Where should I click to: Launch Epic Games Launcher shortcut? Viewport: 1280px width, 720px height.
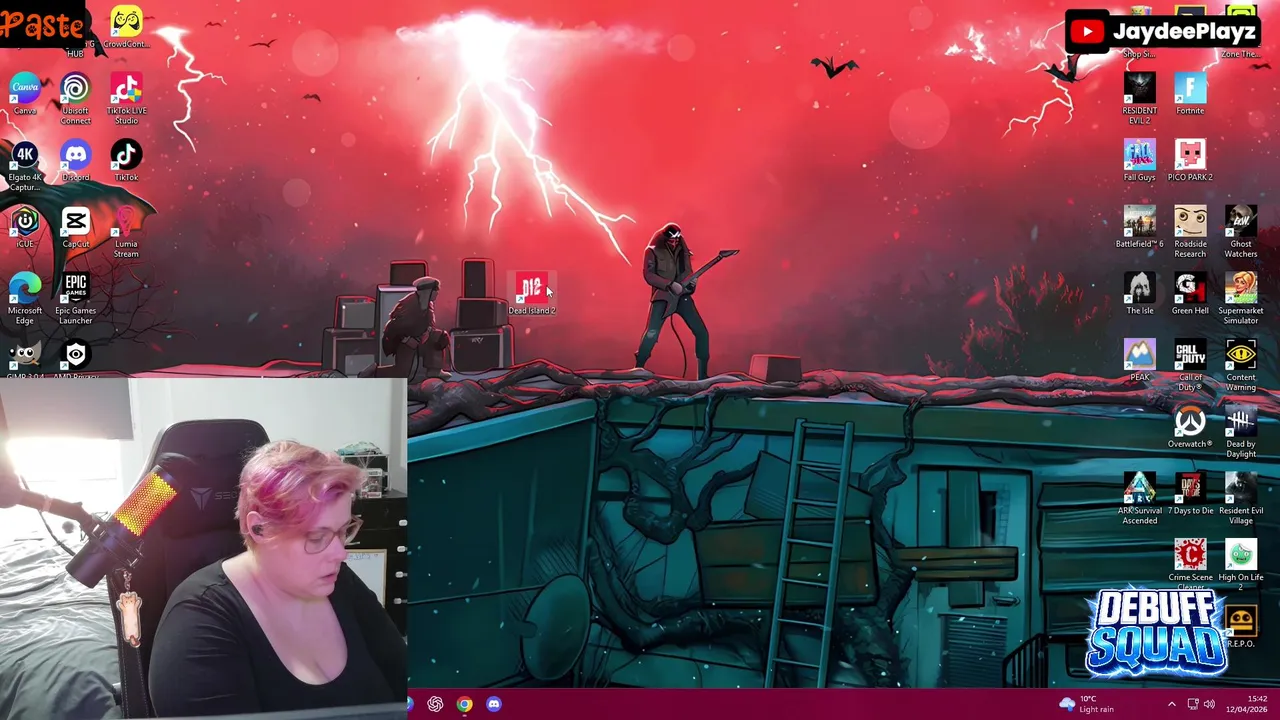coord(75,298)
